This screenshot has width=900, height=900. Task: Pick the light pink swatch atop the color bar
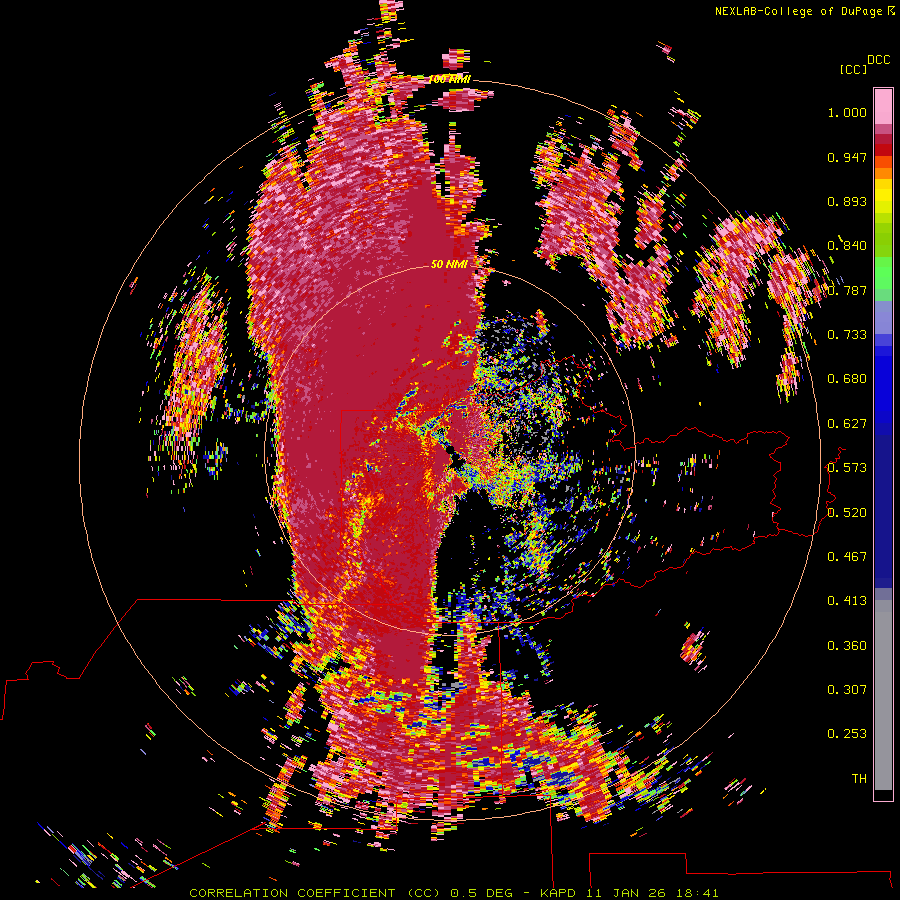883,107
